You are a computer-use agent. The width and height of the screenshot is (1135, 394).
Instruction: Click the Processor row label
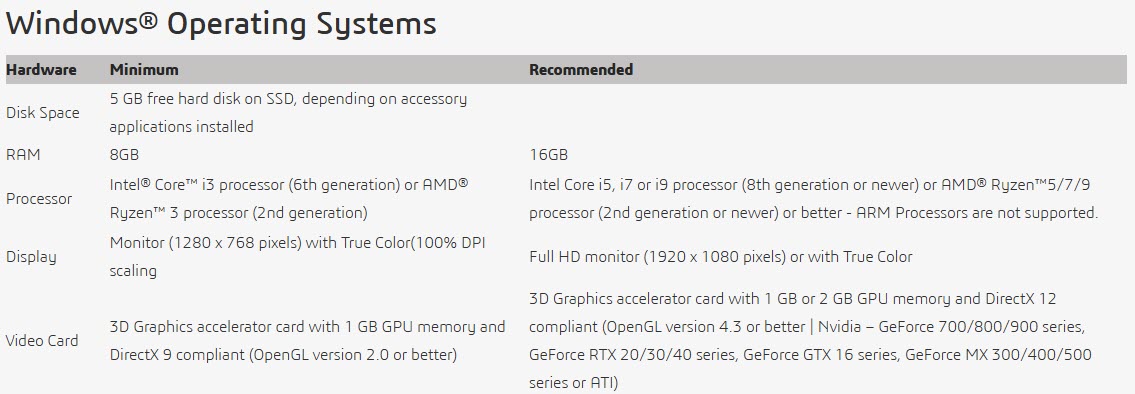coord(39,198)
